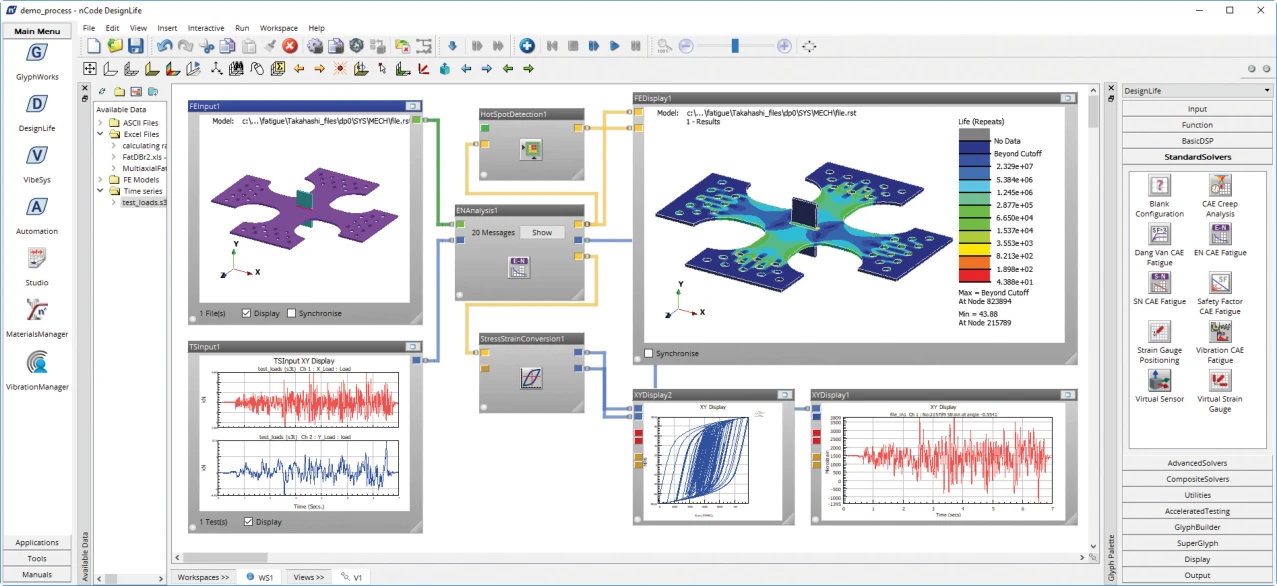Click the HotSpotDetection1 glyph icon
1277x586 pixels.
531,150
